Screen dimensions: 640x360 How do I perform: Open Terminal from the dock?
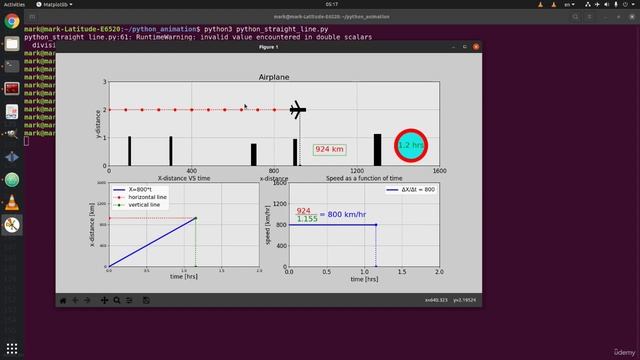point(12,66)
